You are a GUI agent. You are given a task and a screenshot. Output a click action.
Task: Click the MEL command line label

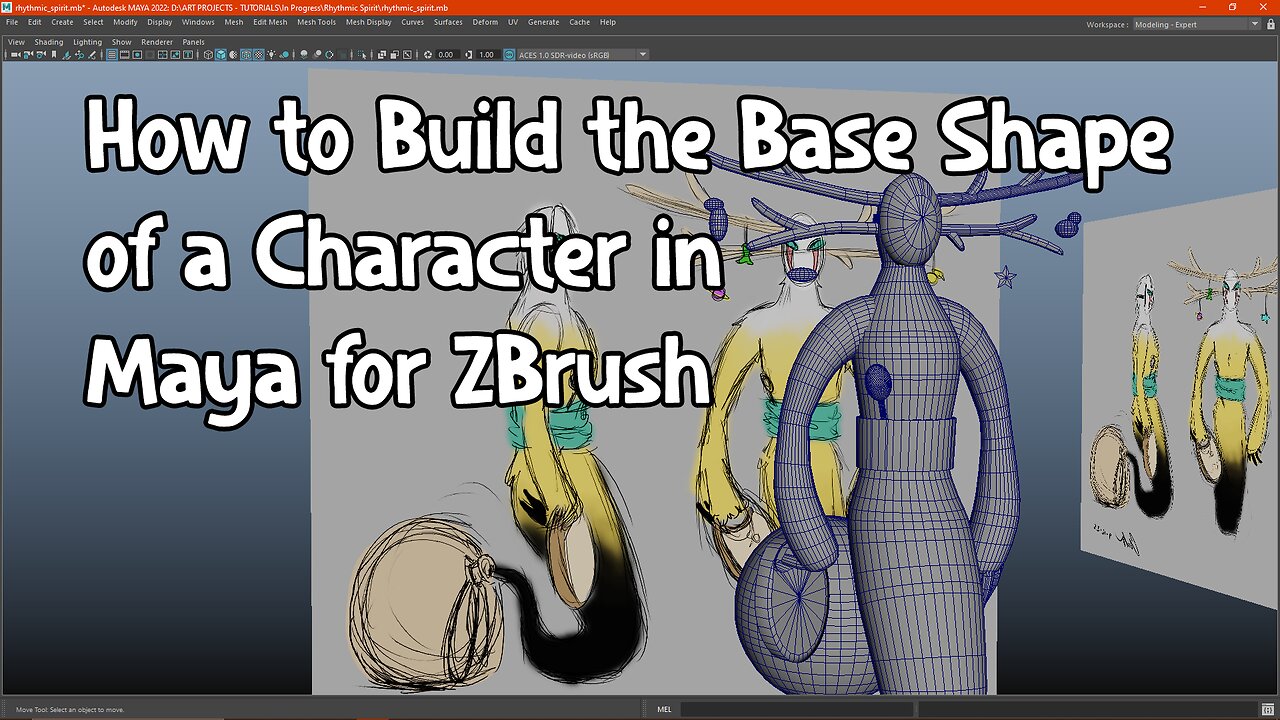[x=665, y=709]
